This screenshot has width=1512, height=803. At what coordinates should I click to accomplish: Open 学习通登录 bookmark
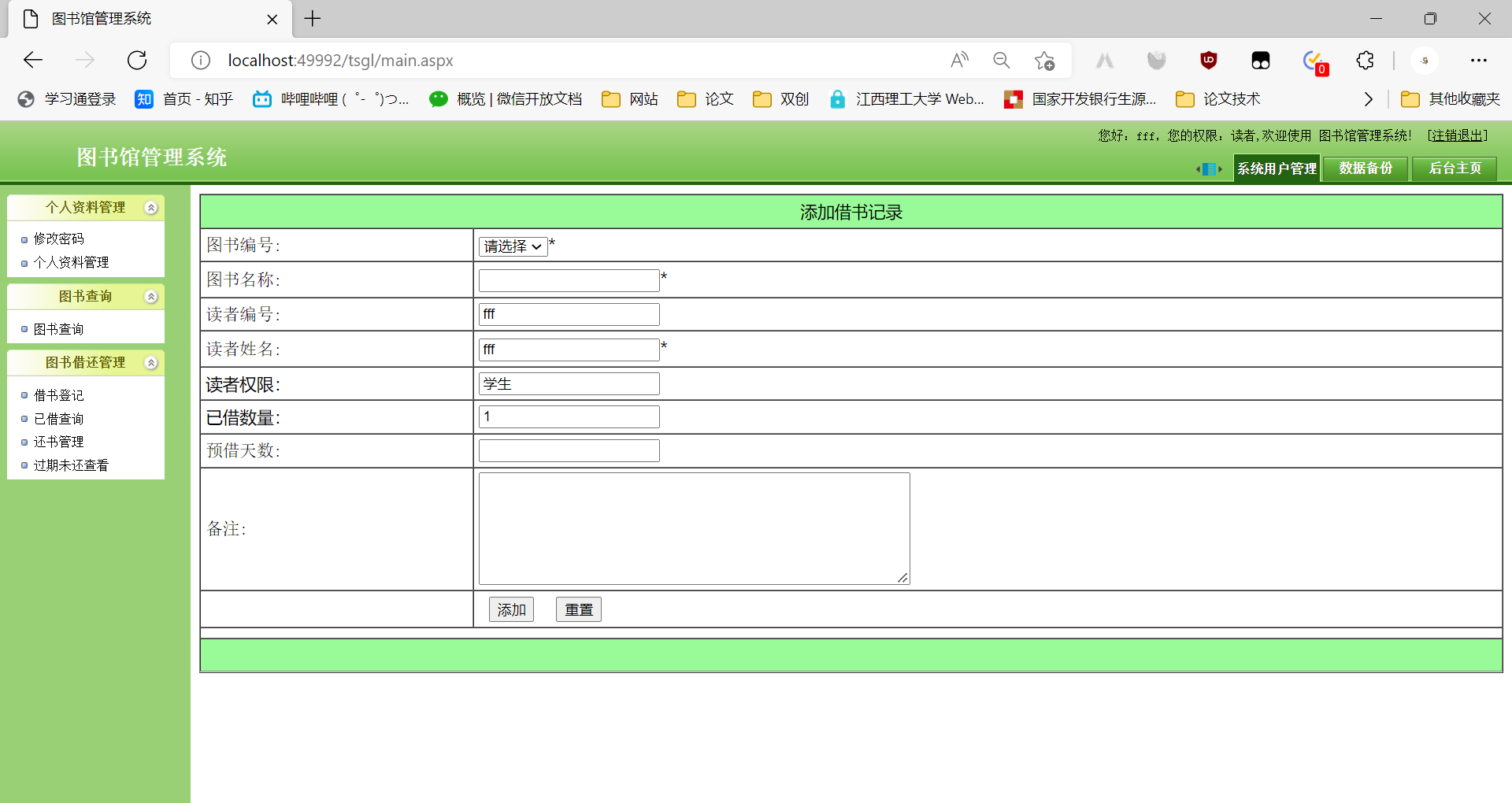67,99
